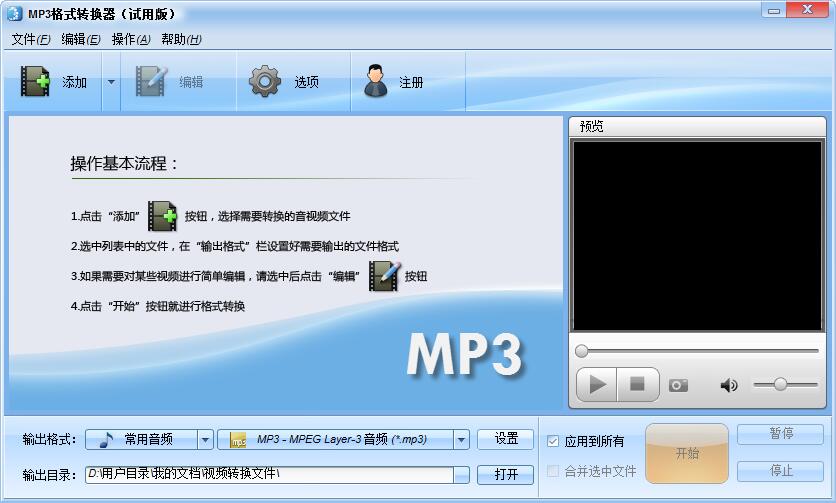The image size is (836, 503).
Task: Open the 操作(A) menu
Action: (131, 39)
